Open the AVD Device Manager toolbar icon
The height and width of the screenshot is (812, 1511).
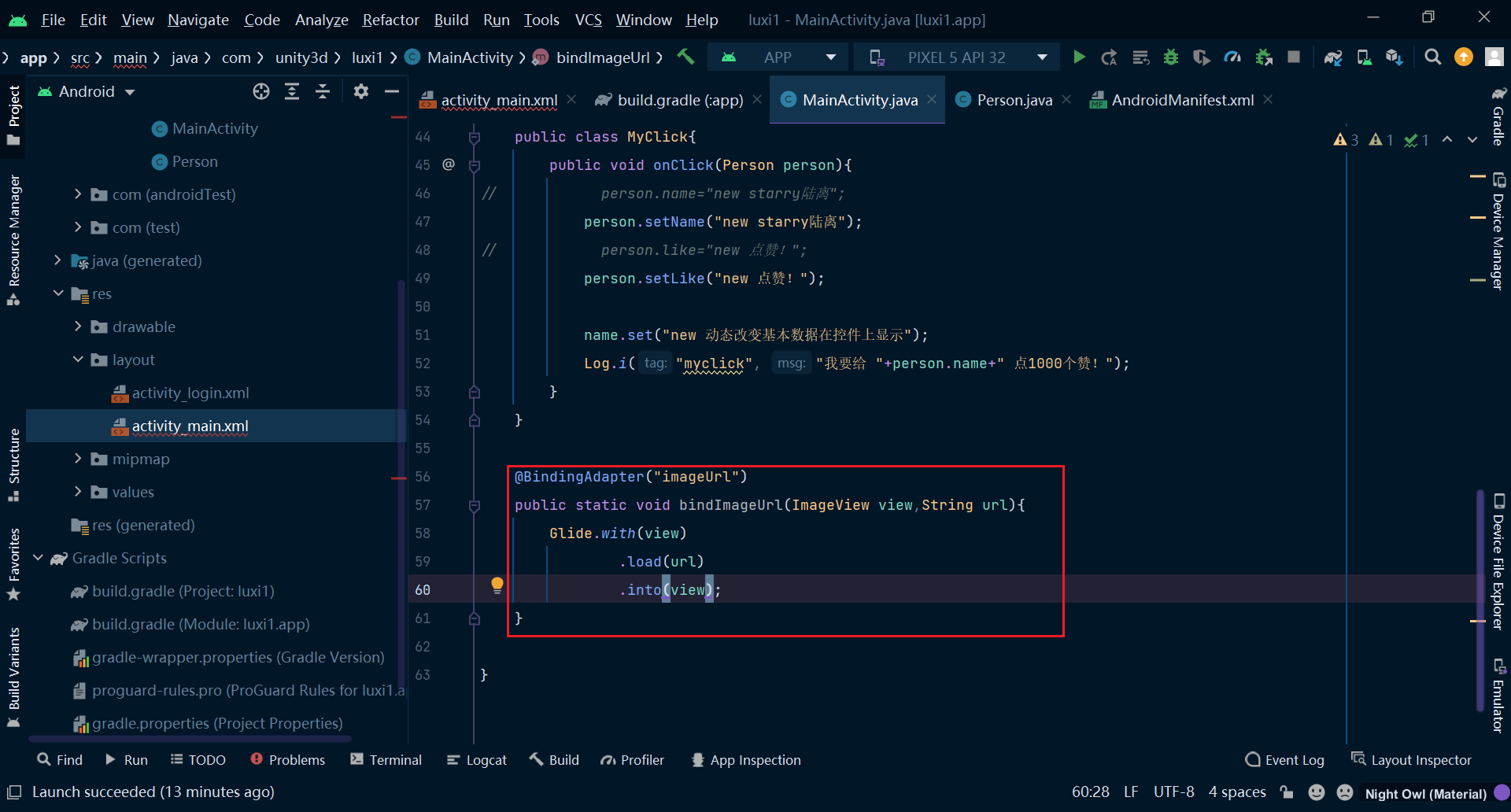click(x=1364, y=57)
